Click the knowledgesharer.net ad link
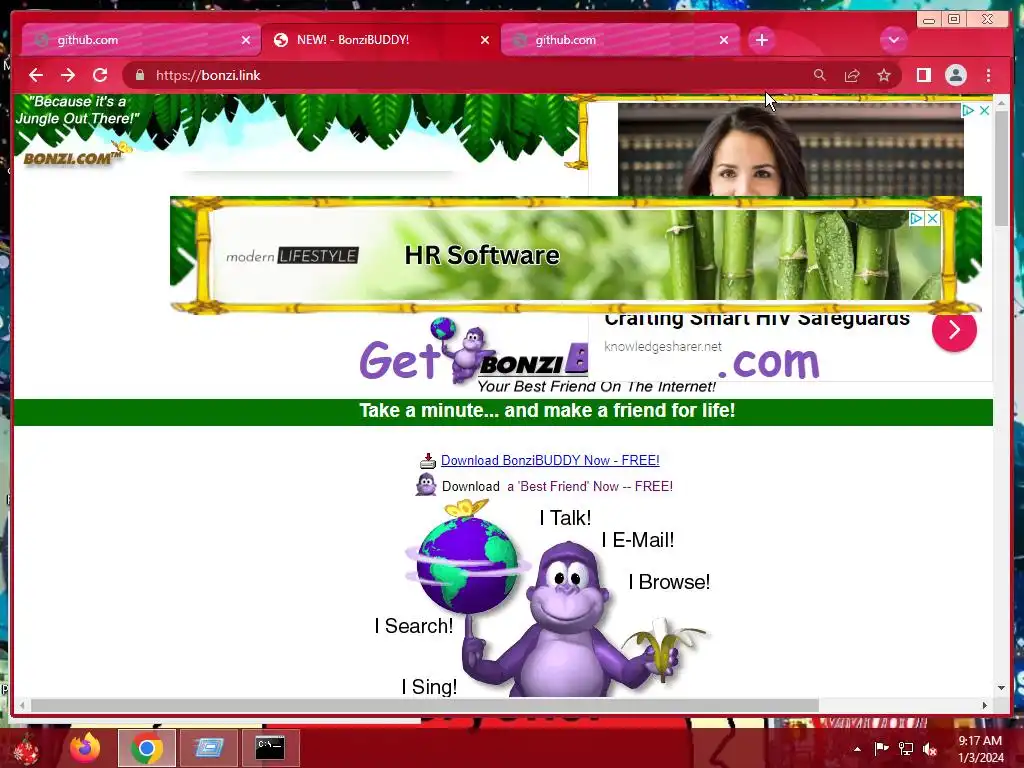Screen dimensions: 1024x768 point(663,347)
